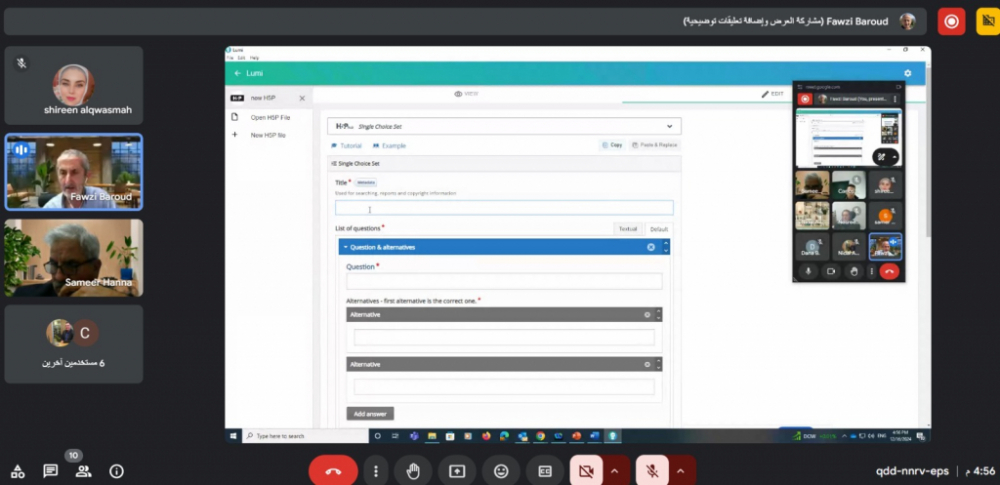
Task: Raise hand in the meeting
Action: 413,471
